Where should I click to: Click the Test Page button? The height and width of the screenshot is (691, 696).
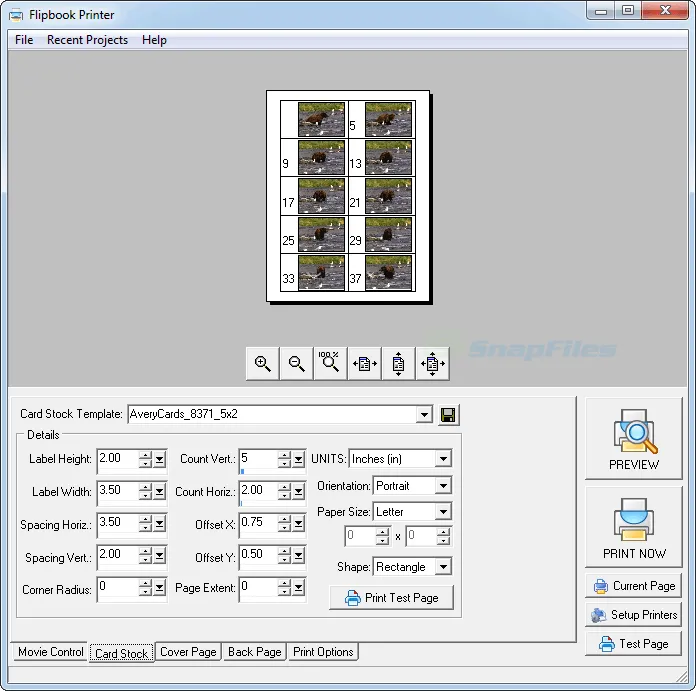click(633, 644)
